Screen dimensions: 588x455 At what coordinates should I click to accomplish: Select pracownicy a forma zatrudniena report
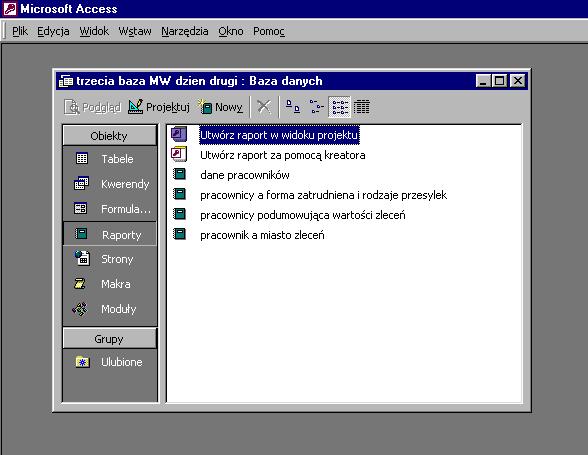click(323, 195)
